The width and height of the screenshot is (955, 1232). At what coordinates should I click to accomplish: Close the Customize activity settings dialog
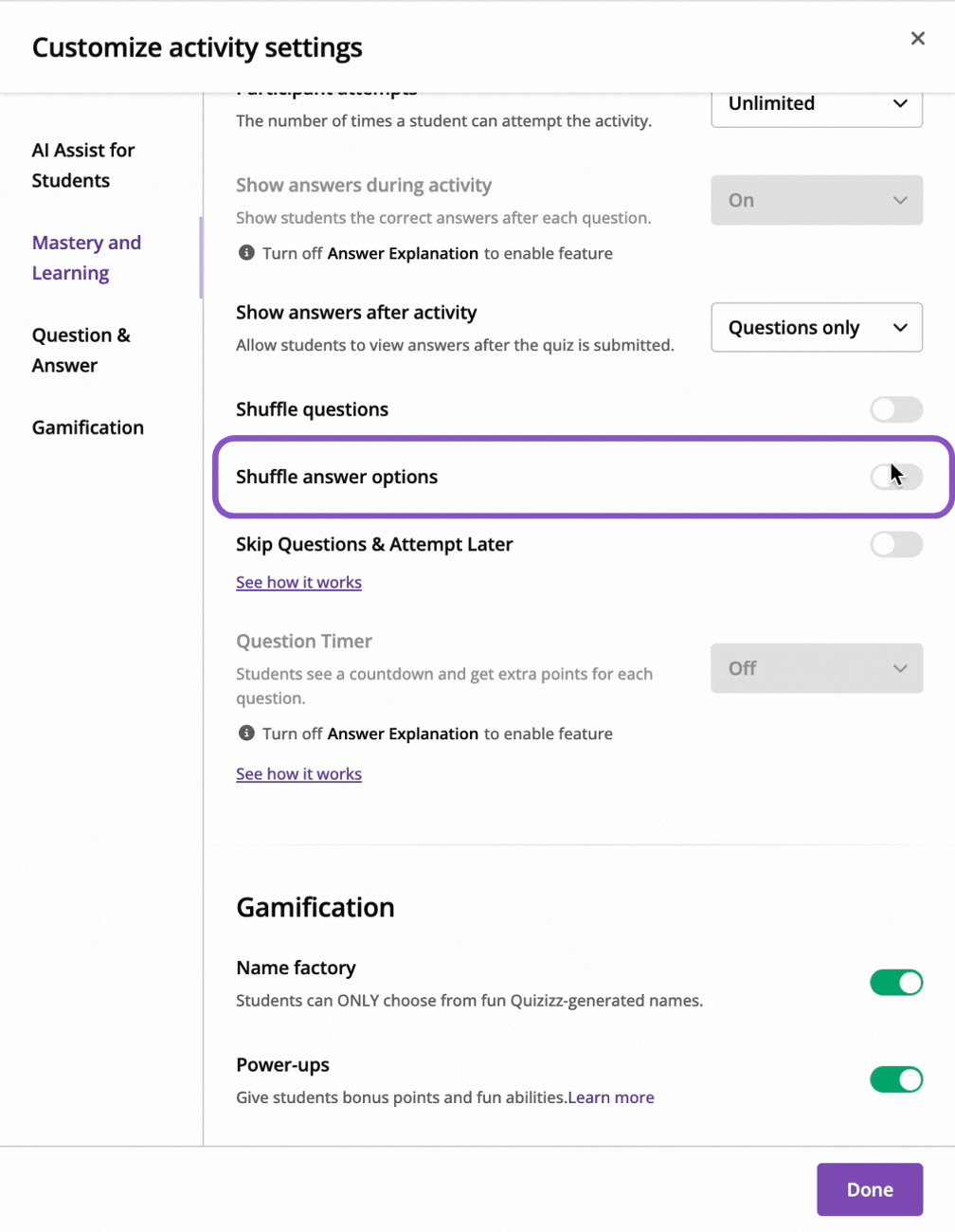click(x=917, y=38)
